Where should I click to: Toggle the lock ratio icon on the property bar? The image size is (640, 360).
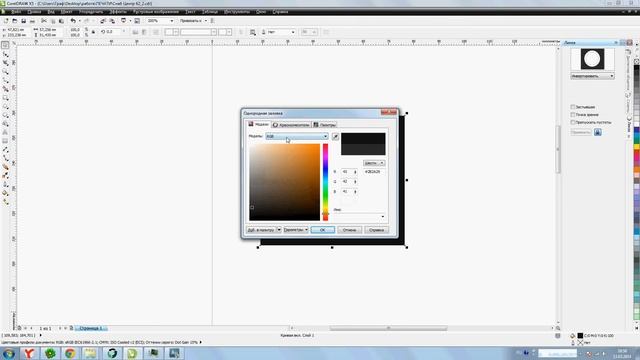[x=93, y=32]
